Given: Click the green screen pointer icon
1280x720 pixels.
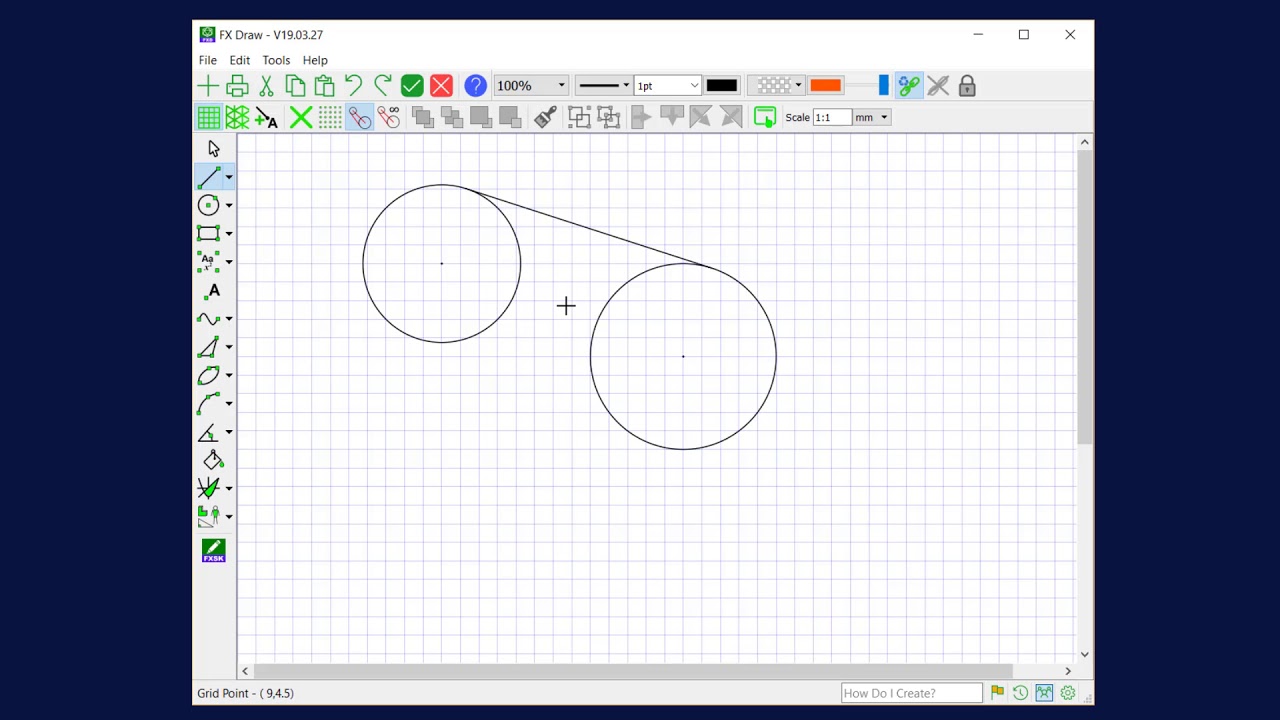Looking at the screenshot, I should [765, 118].
